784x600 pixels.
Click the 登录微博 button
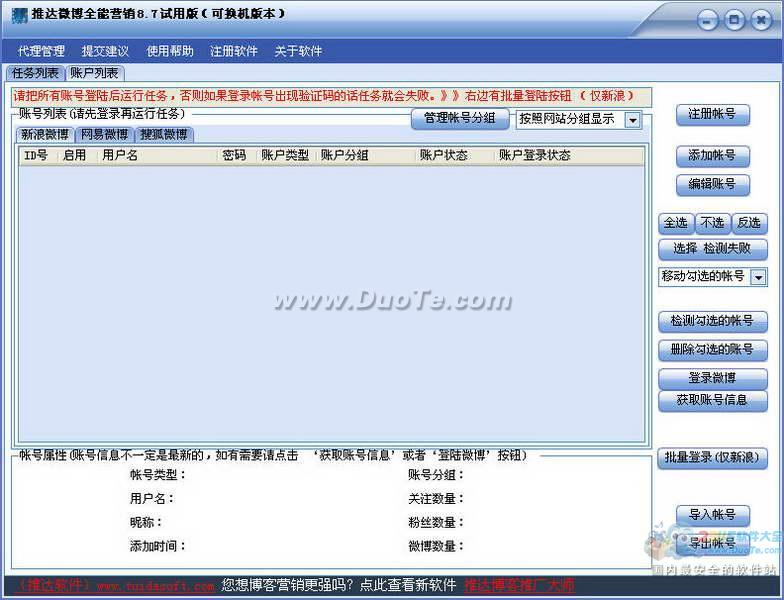(x=712, y=378)
